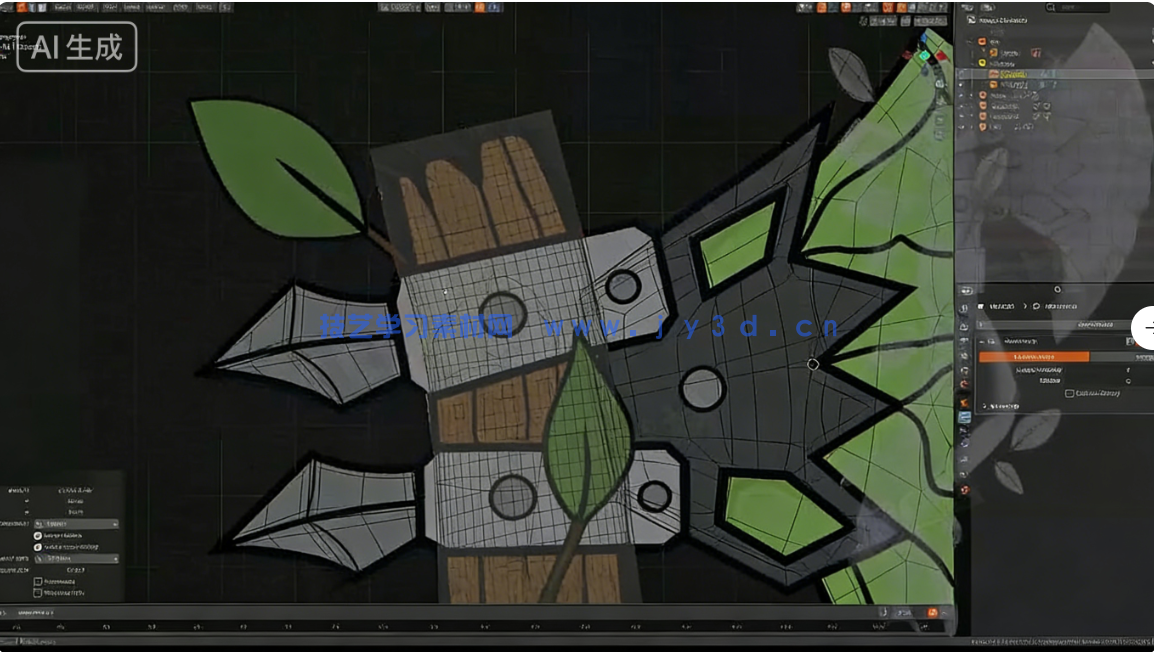
Task: Enable the last checkbox in bottom-left operator panel
Action: [x=39, y=592]
